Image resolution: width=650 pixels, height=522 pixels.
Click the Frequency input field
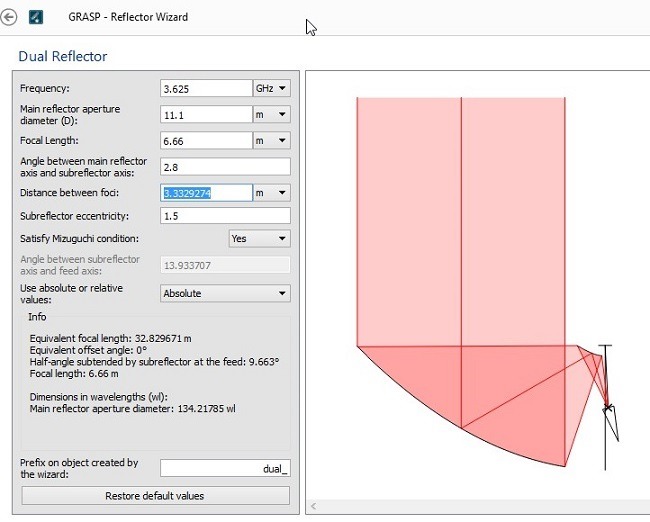(x=206, y=88)
